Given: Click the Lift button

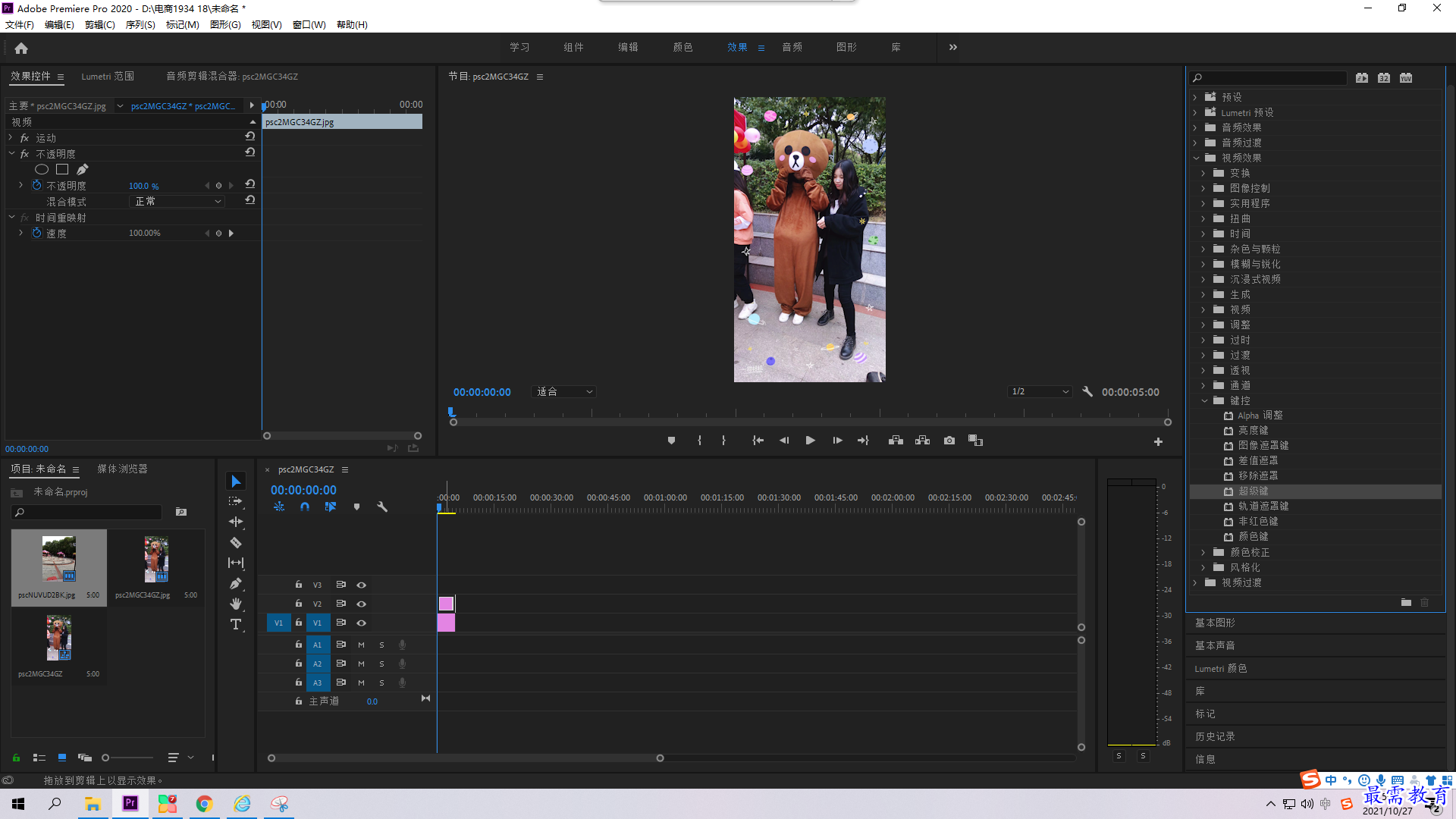Looking at the screenshot, I should pyautogui.click(x=896, y=441).
